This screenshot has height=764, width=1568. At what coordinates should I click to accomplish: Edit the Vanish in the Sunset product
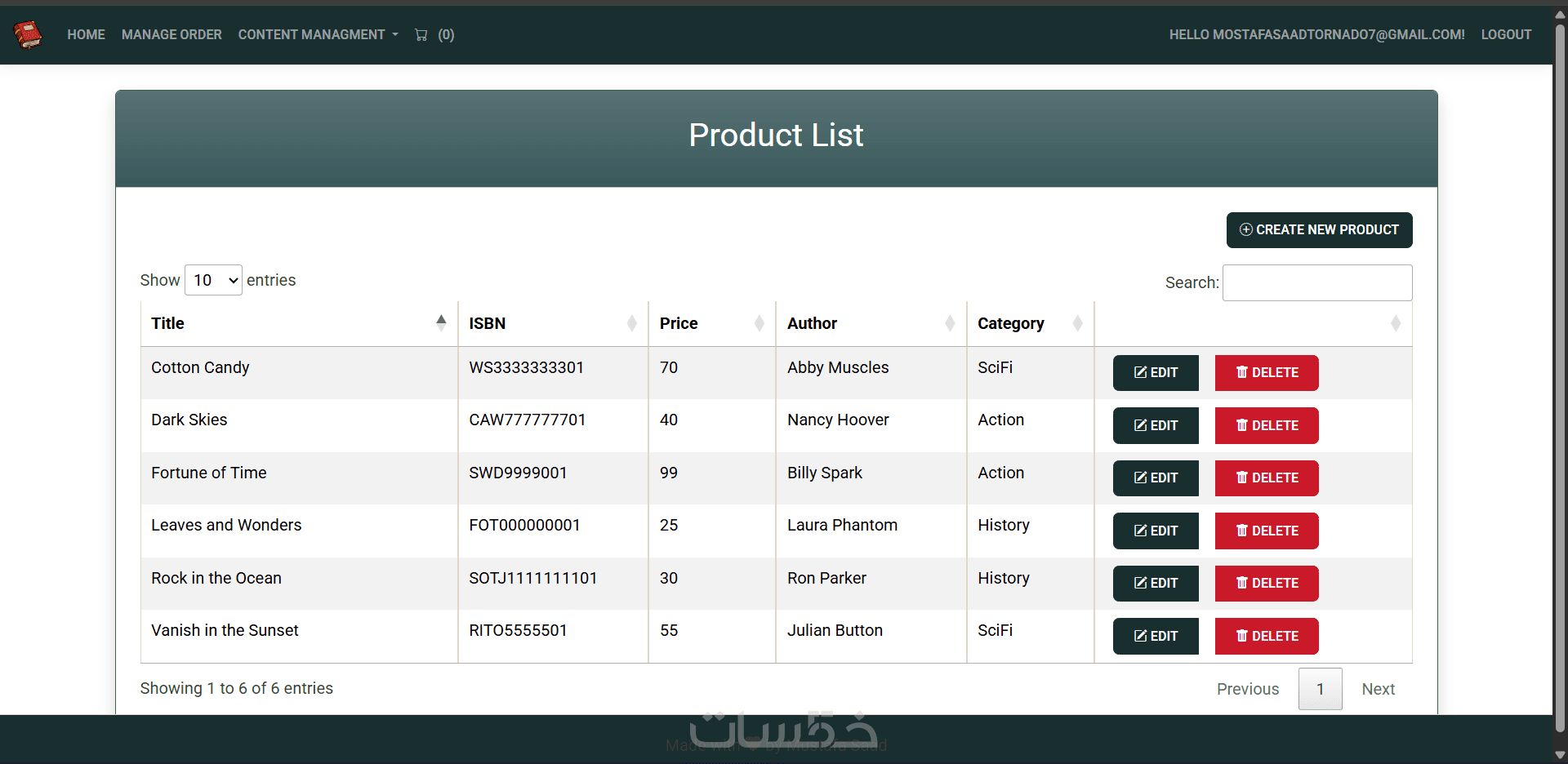tap(1156, 636)
